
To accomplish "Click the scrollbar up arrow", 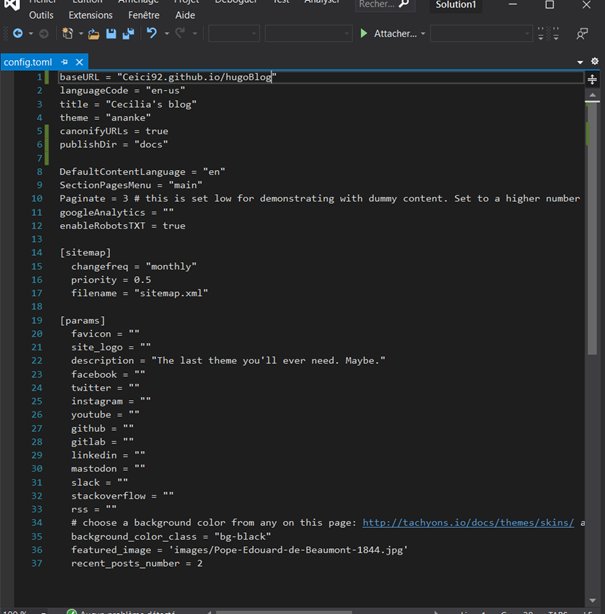I will [592, 95].
